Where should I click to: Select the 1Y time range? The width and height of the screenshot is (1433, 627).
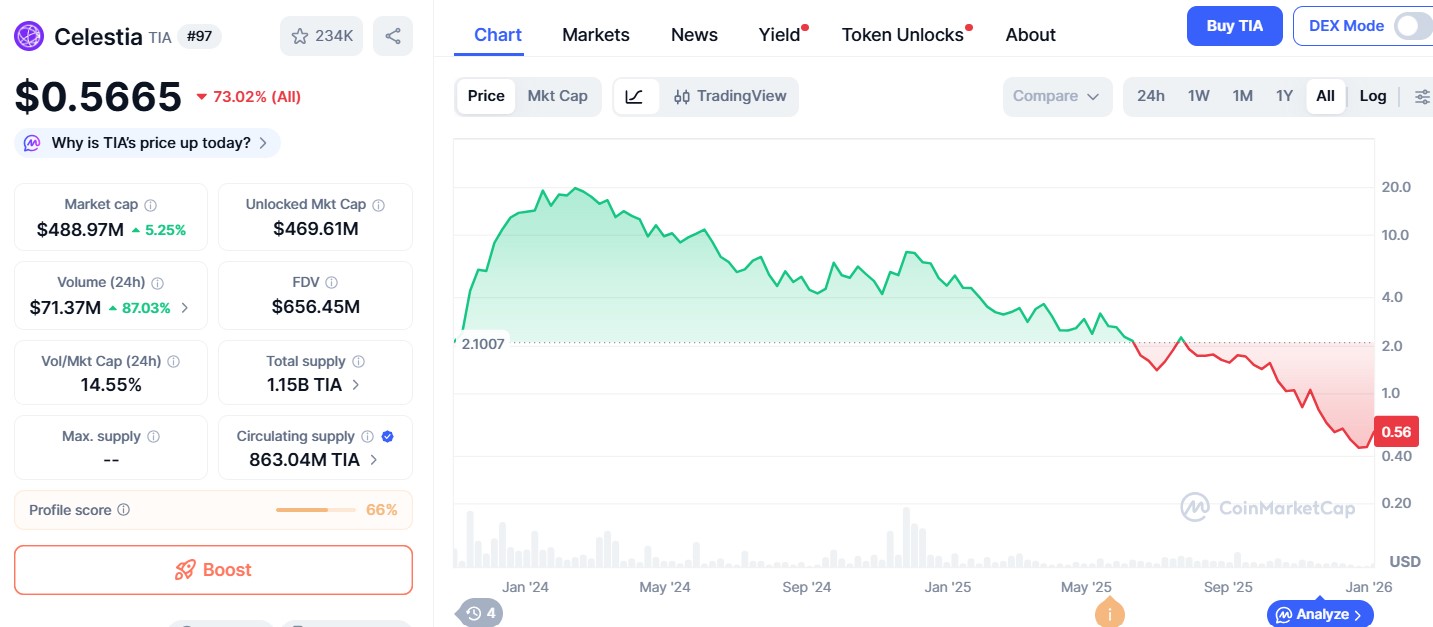click(1284, 96)
